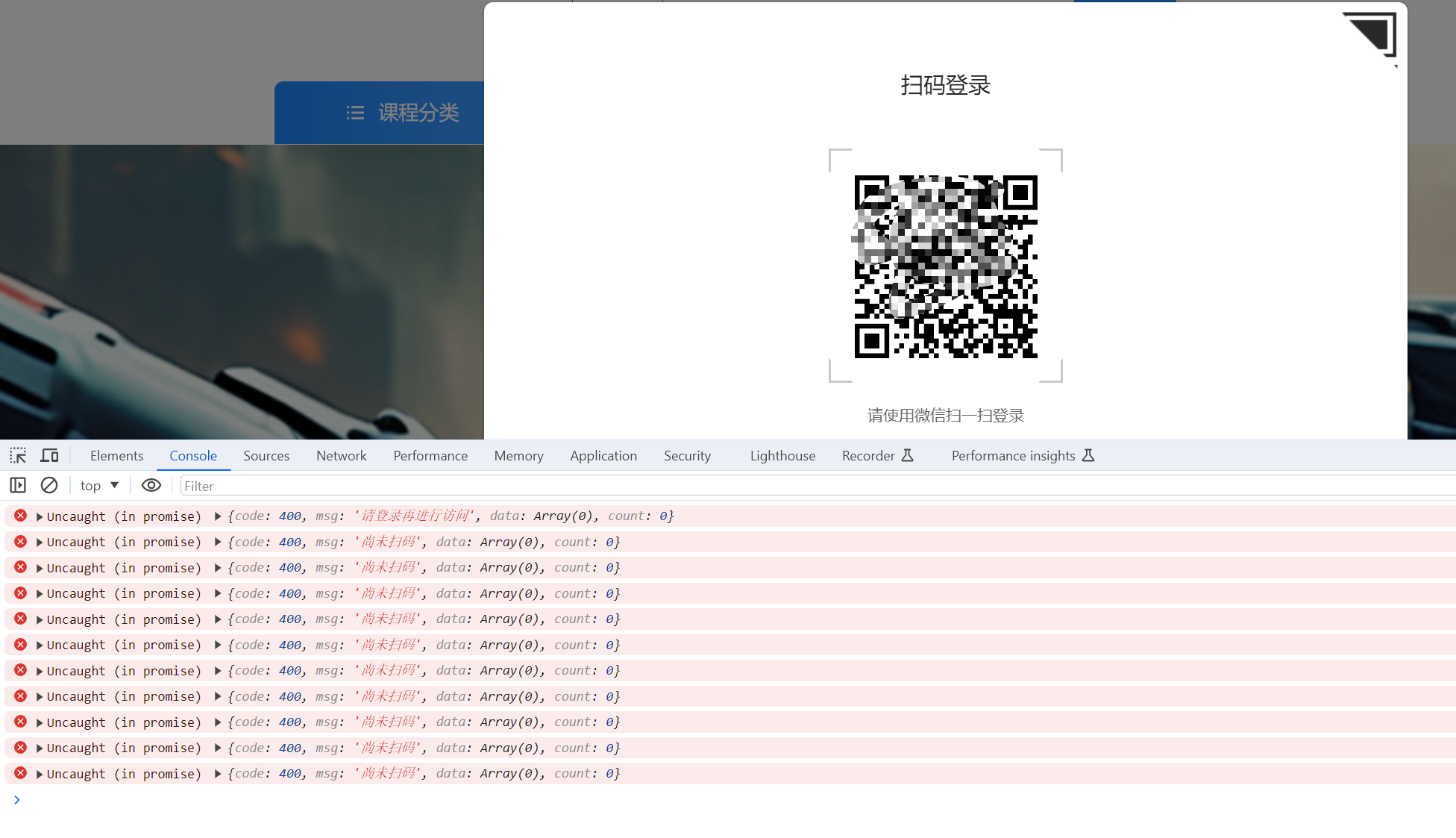Open the Performance tab
The image size is (1456, 838).
point(430,455)
